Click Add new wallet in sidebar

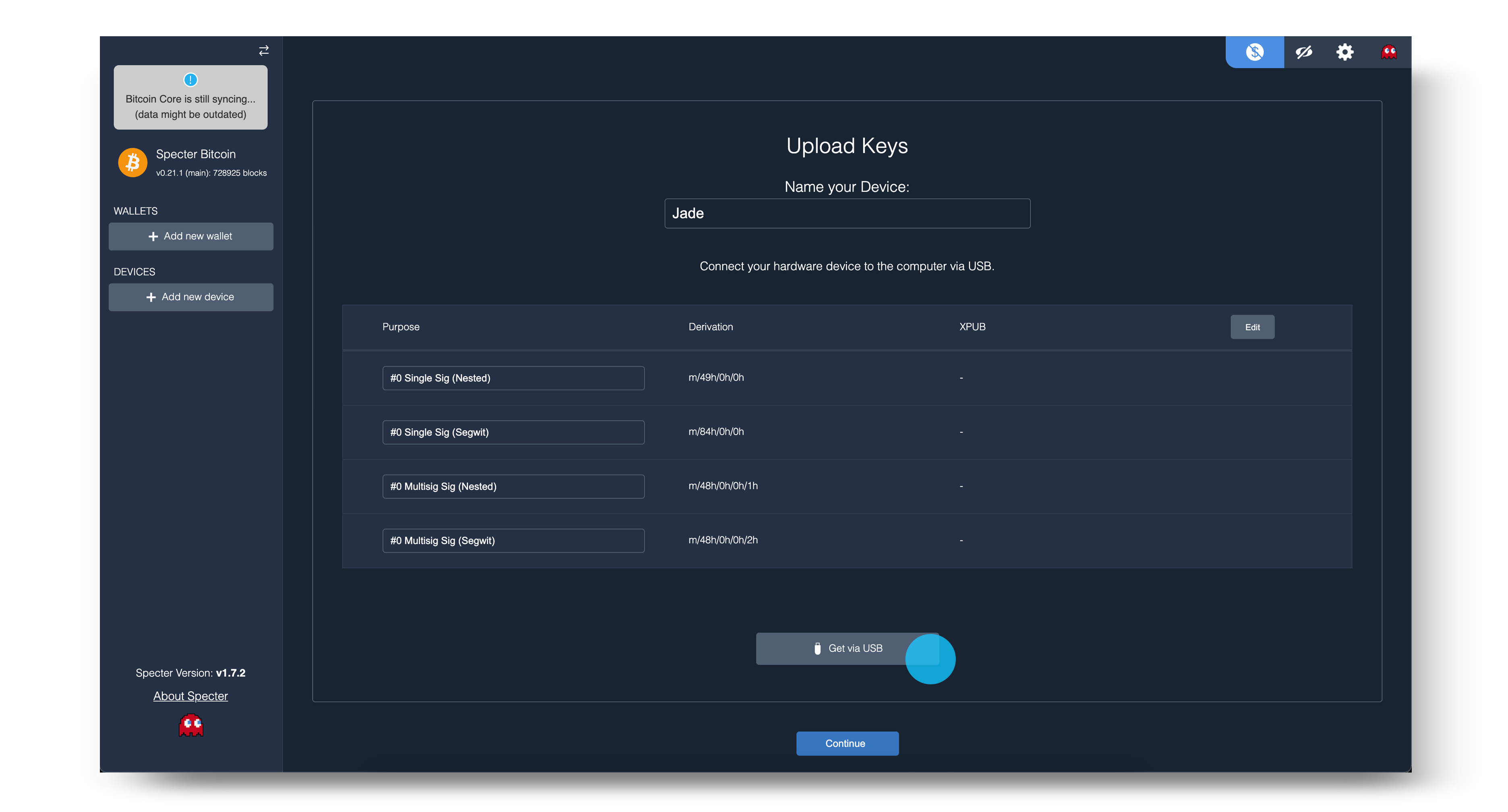191,236
